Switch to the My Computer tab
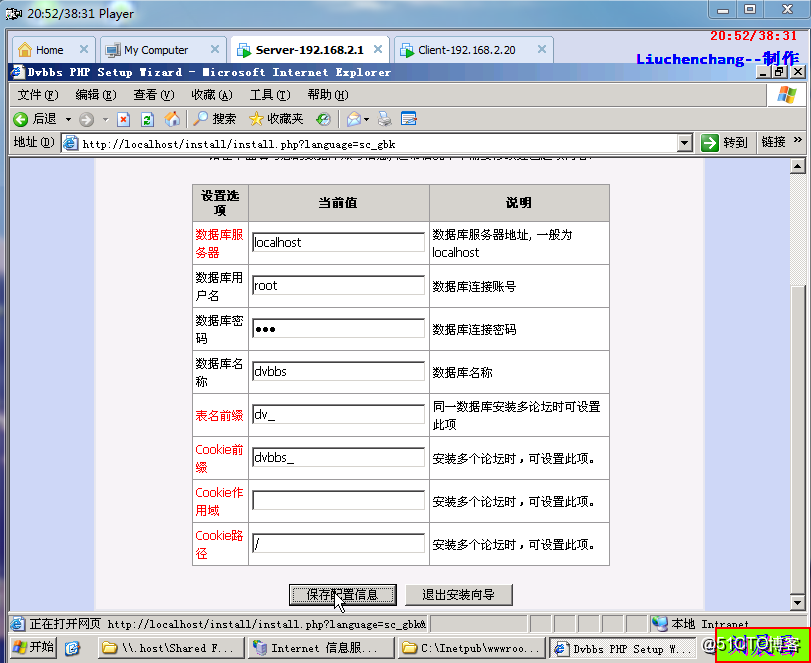Screen dimensions: 811x663 tap(163, 50)
